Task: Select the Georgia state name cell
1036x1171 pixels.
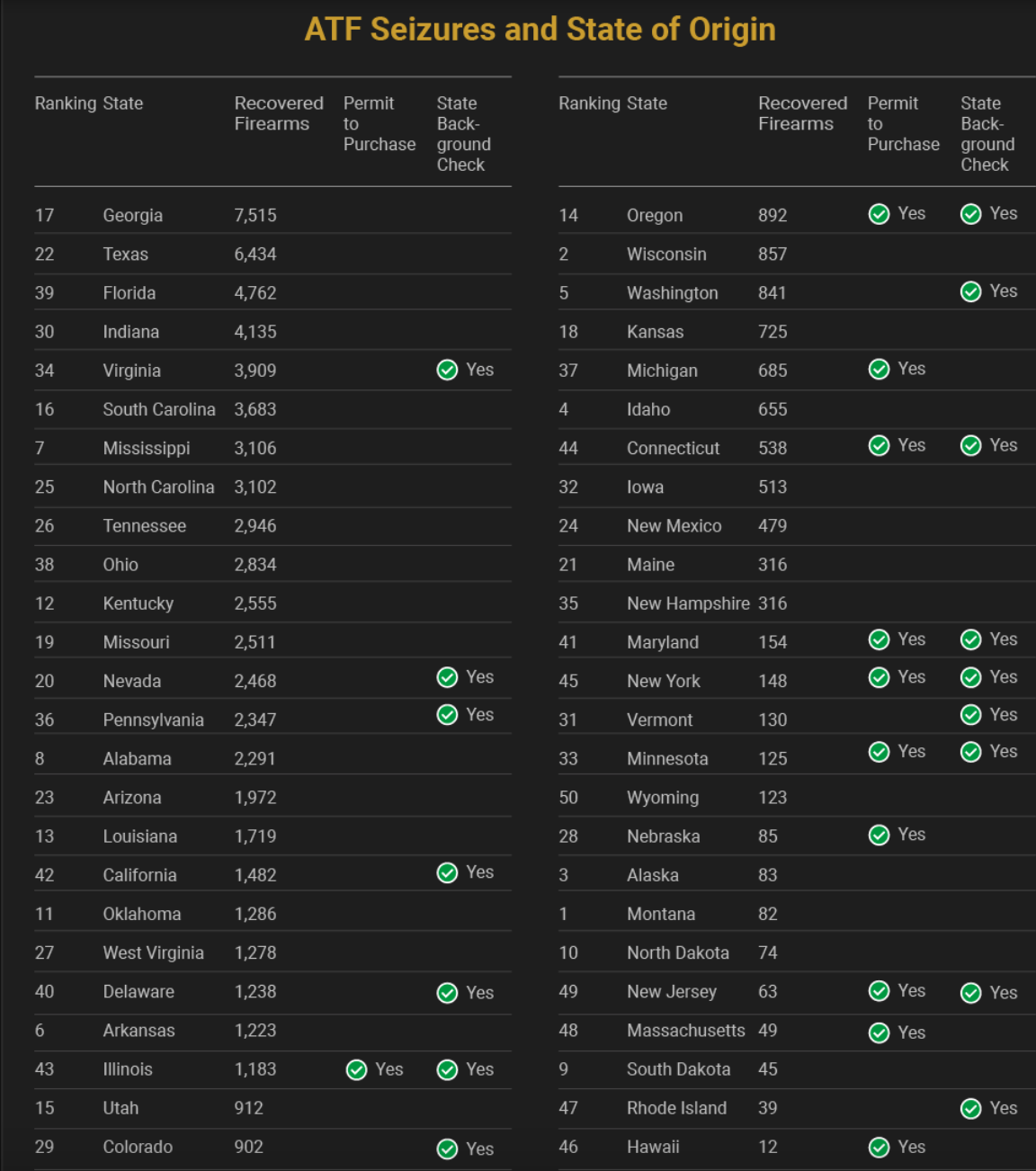Action: 132,216
